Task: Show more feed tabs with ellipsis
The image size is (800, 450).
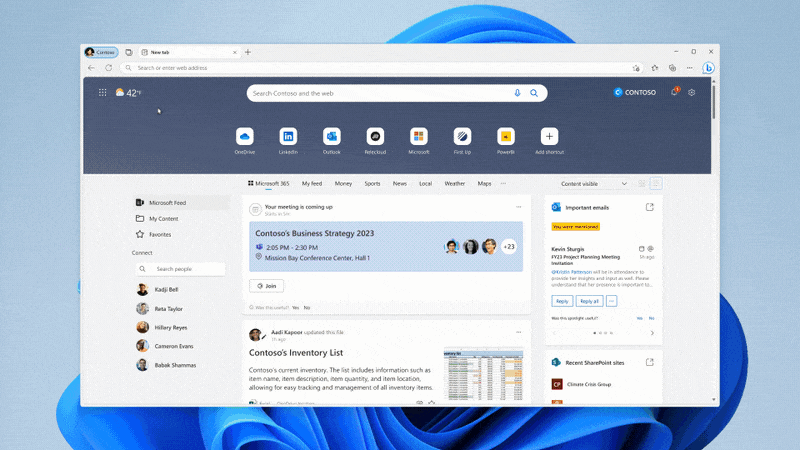Action: click(x=503, y=184)
